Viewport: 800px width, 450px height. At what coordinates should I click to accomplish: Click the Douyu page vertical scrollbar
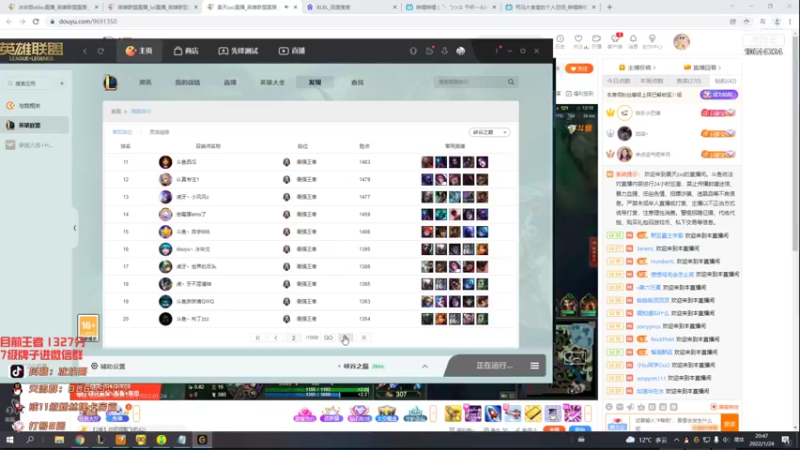click(x=796, y=143)
